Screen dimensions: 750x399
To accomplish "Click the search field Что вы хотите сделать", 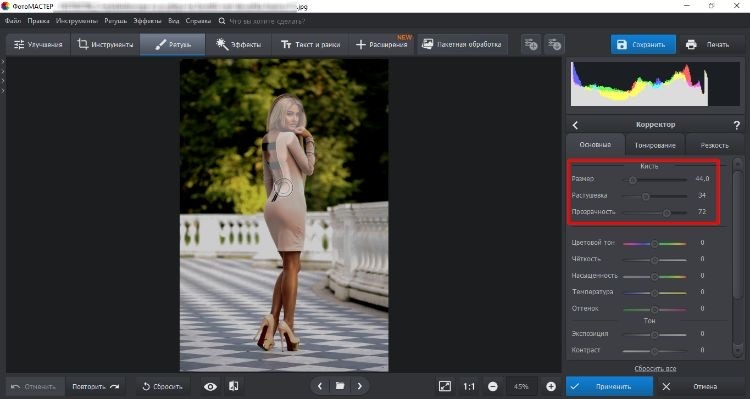I will pyautogui.click(x=266, y=21).
